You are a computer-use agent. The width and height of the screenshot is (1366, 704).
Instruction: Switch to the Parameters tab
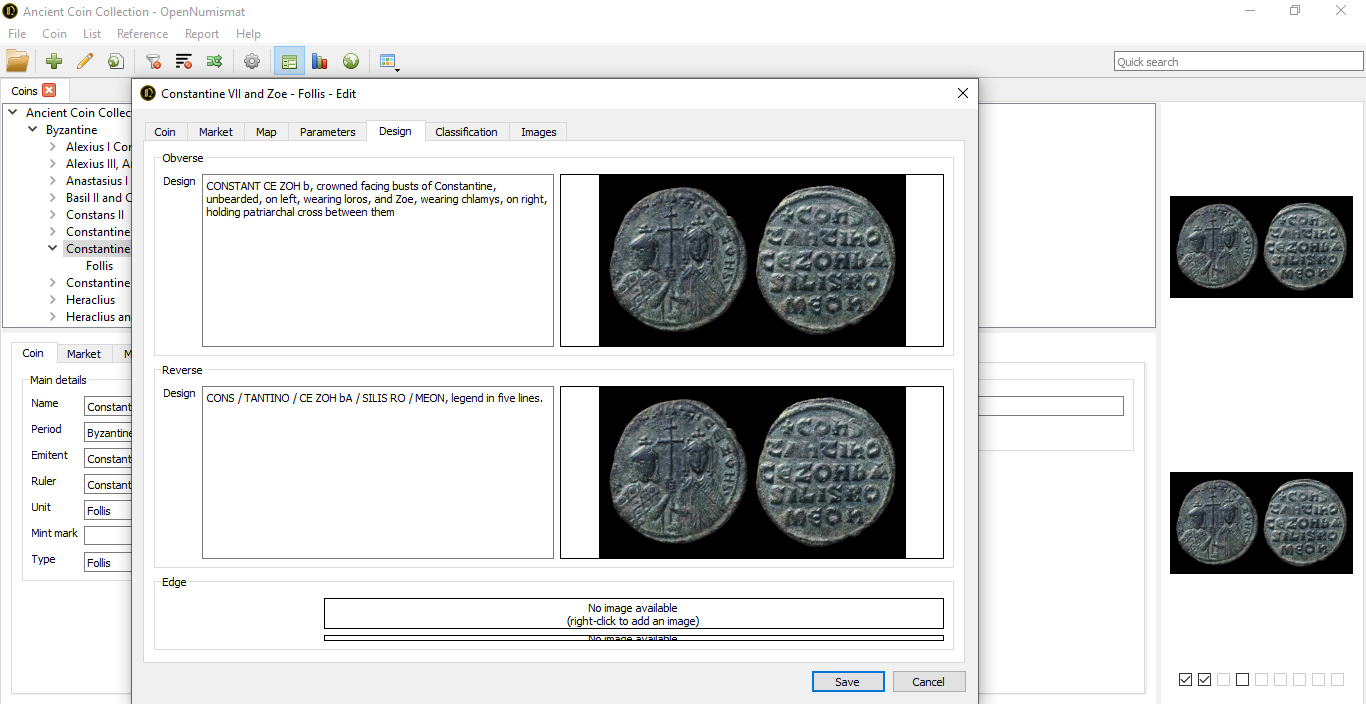[x=328, y=132]
